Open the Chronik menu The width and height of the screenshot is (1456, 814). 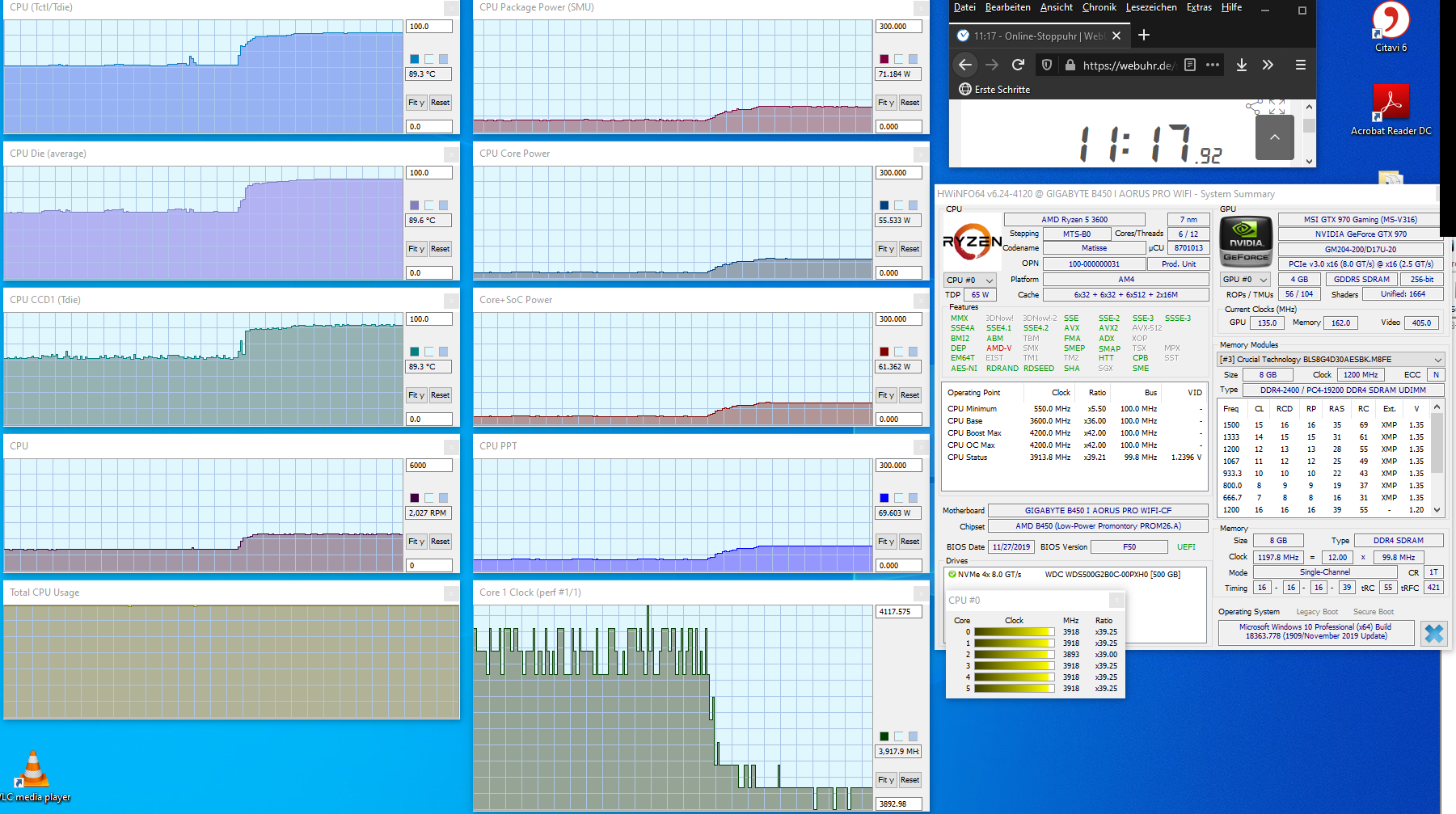(1099, 7)
